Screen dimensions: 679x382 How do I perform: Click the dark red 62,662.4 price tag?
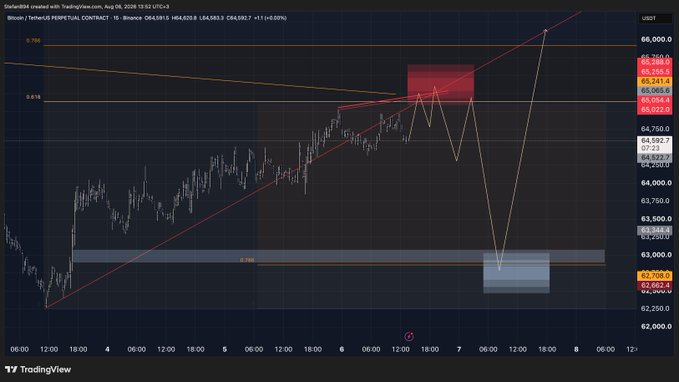[655, 285]
